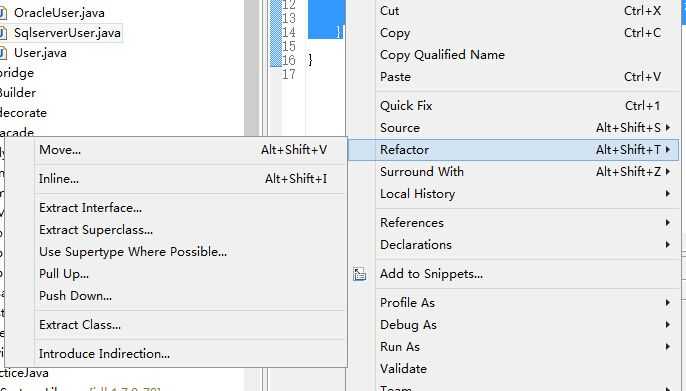The width and height of the screenshot is (686, 391).
Task: Select the bridge package
Action: pos(17,73)
